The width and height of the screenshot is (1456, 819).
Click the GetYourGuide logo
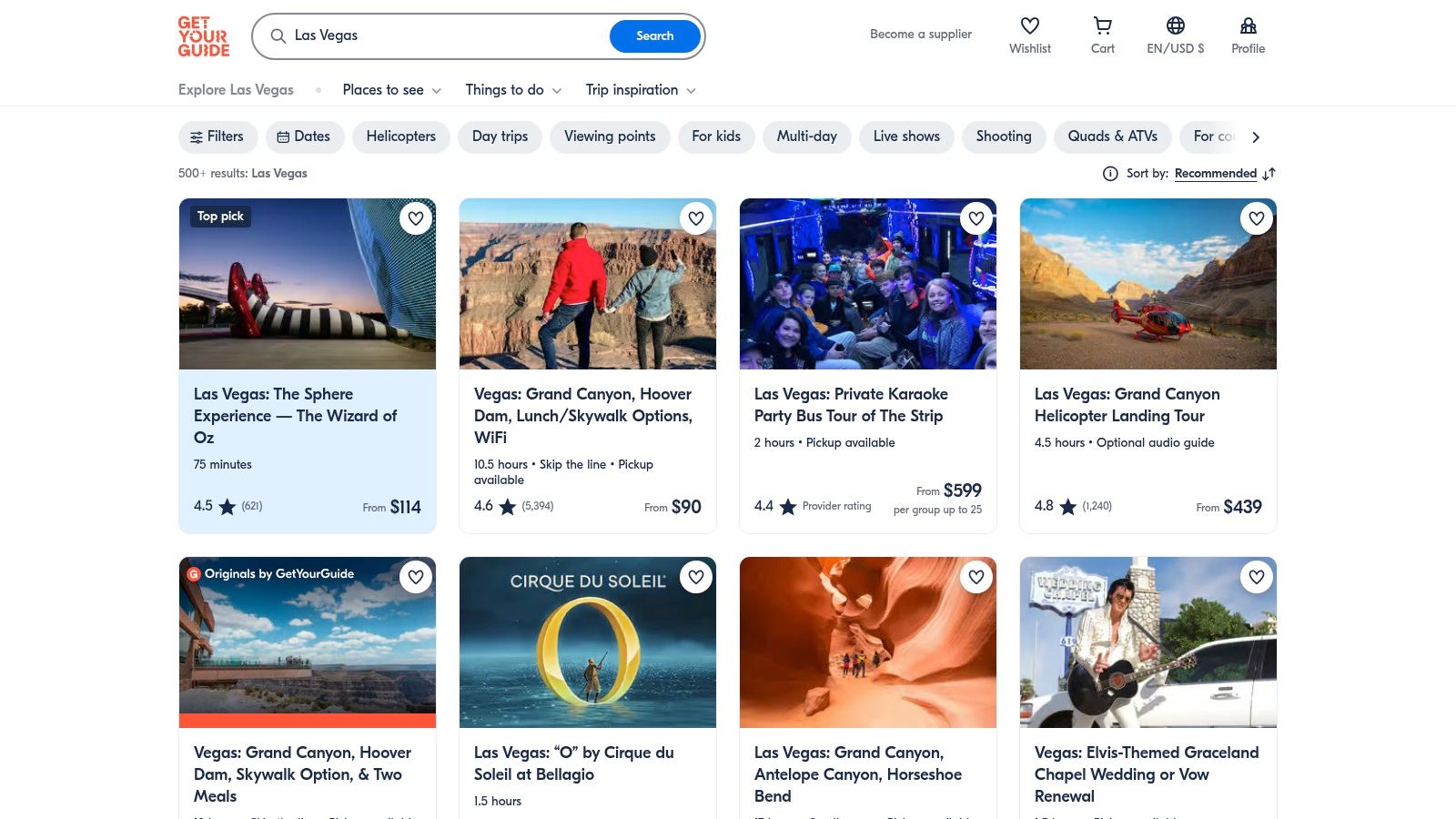[x=204, y=36]
